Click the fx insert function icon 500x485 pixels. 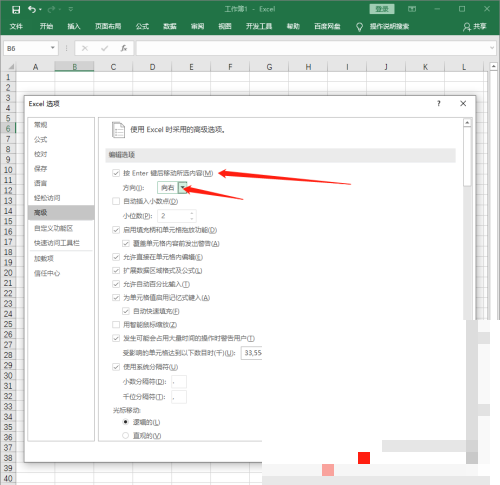(x=124, y=48)
